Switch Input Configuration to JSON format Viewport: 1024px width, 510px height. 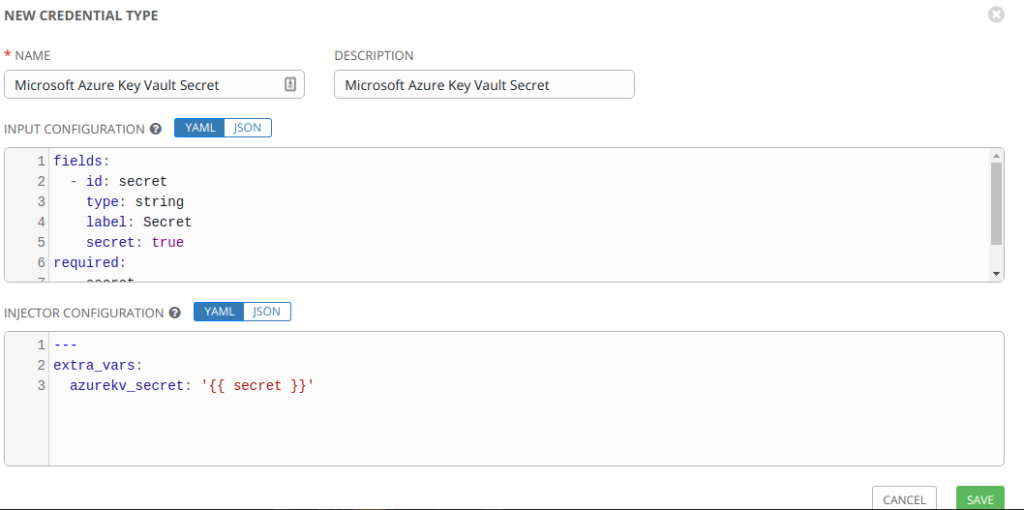[247, 128]
